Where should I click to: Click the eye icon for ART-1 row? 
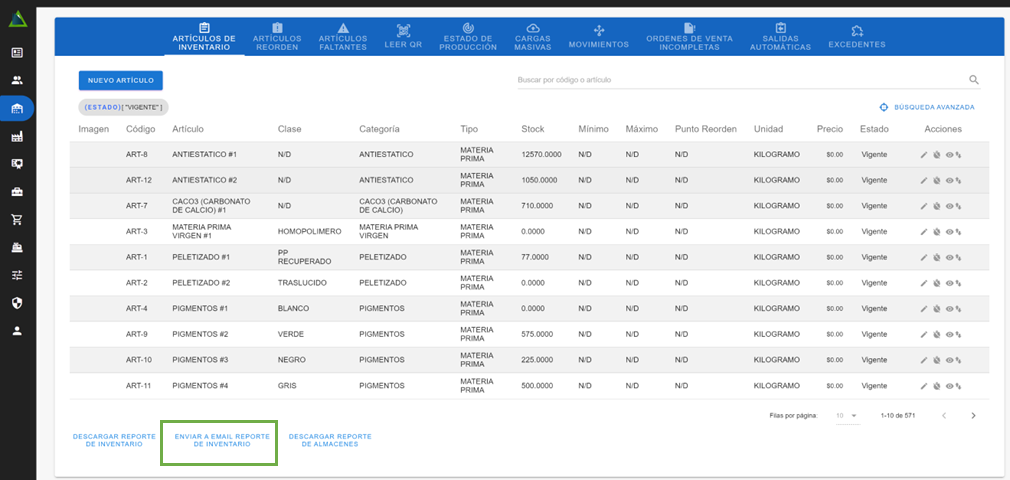(x=948, y=257)
